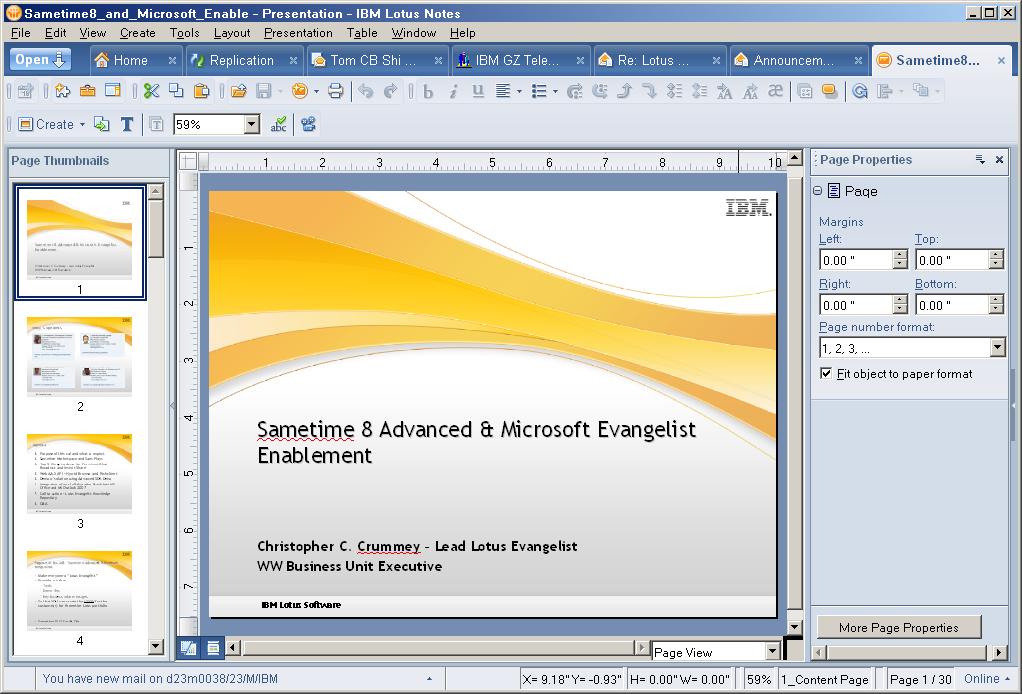Select slide 3 thumbnail
Screen dimensions: 1022x694
click(x=80, y=474)
